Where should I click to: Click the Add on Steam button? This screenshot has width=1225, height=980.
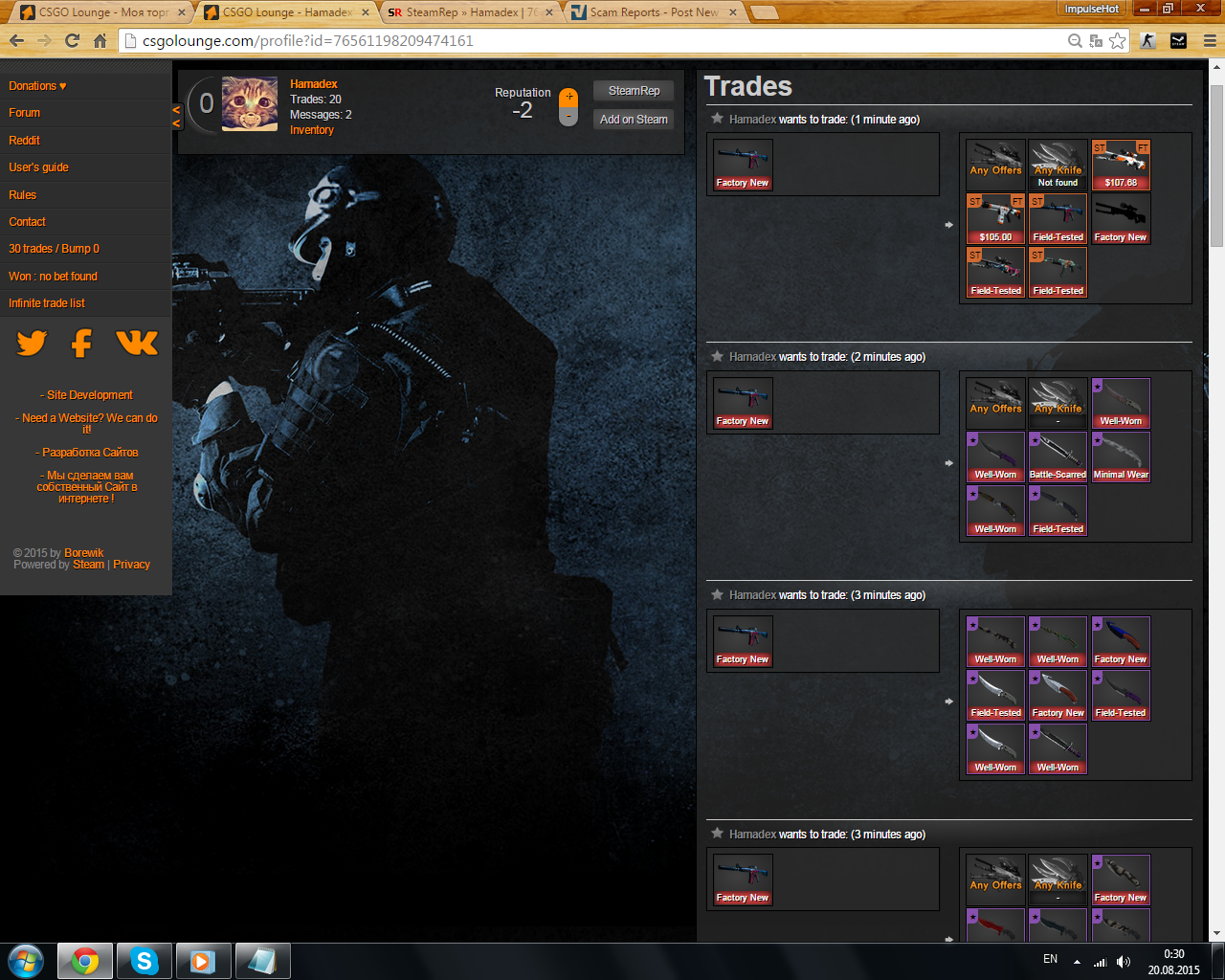[x=634, y=120]
